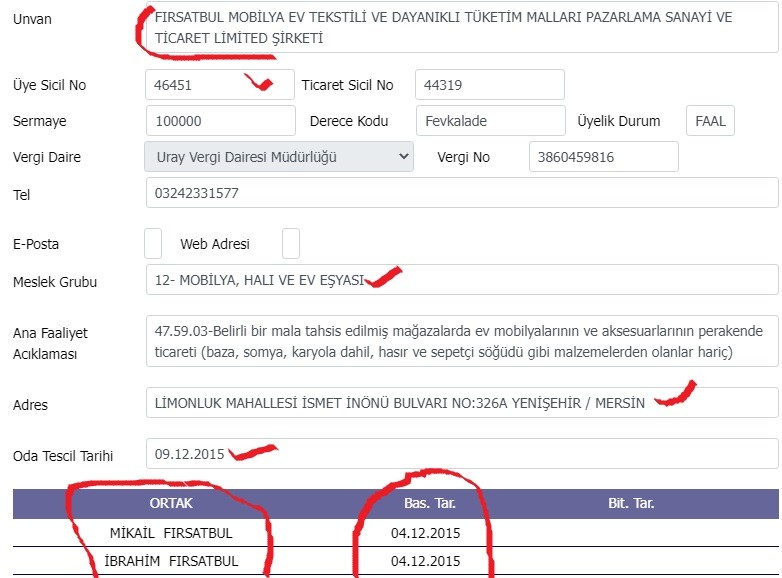Screen dimensions: 782x578
Task: Click the Ticaret Sicil No label
Action: click(x=348, y=85)
